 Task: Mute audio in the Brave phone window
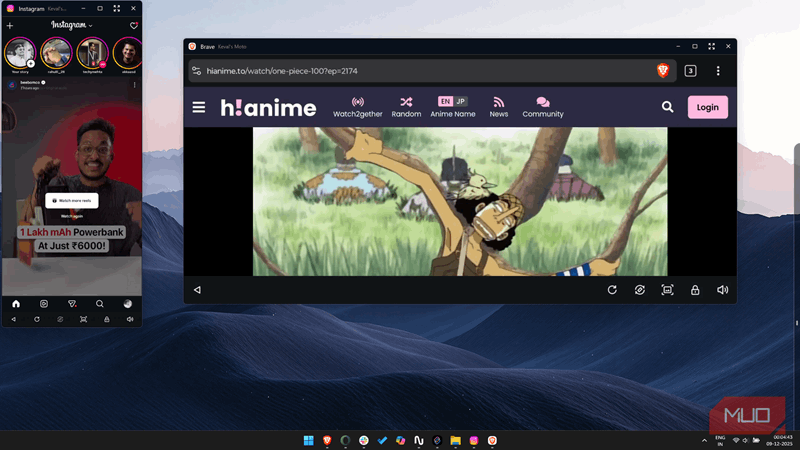tap(722, 290)
